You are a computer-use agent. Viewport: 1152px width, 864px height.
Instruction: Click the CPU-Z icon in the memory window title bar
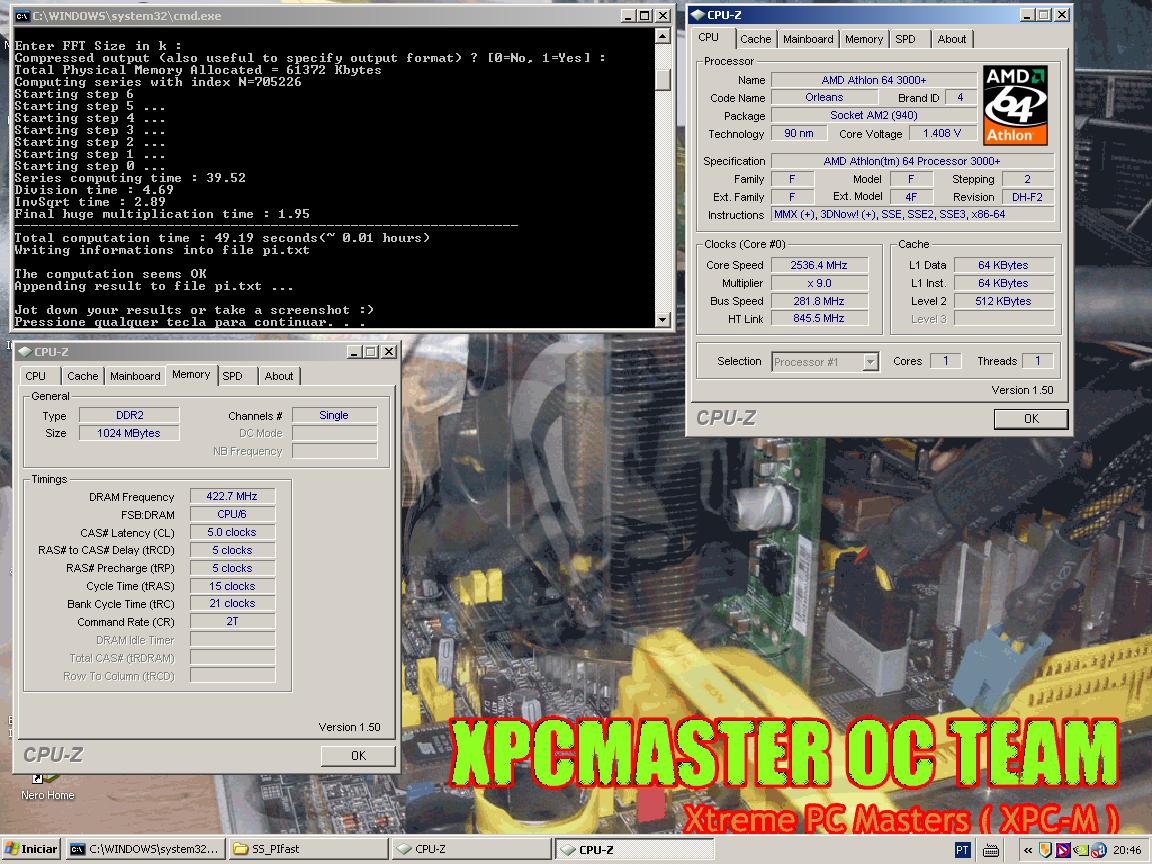coord(25,352)
